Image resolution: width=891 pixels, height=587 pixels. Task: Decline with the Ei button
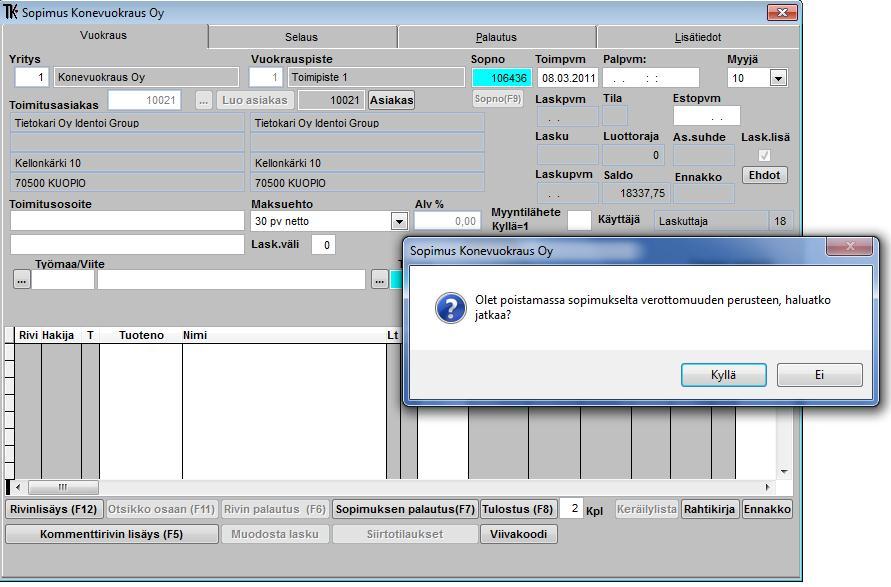click(x=819, y=375)
